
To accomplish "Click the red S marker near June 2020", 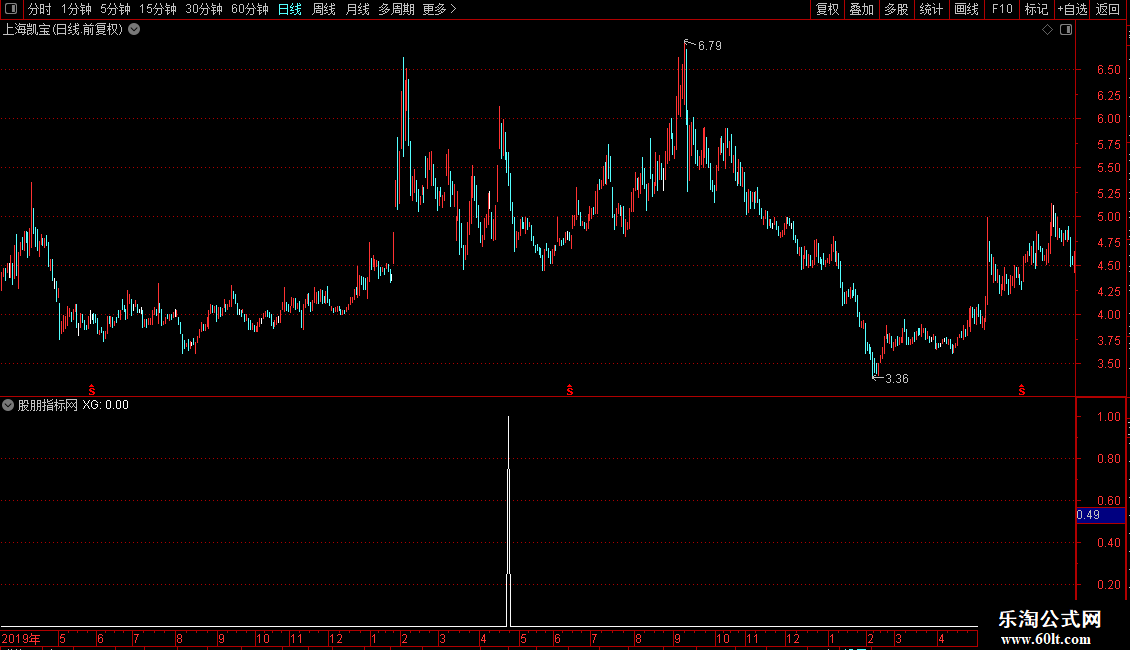I will click(x=570, y=390).
